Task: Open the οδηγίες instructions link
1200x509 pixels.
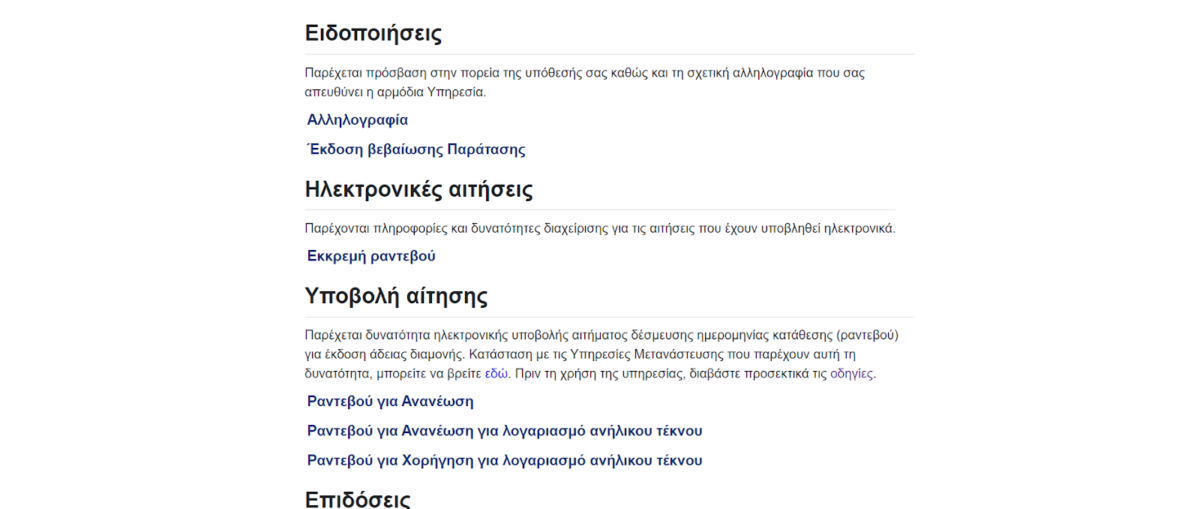Action: point(852,374)
